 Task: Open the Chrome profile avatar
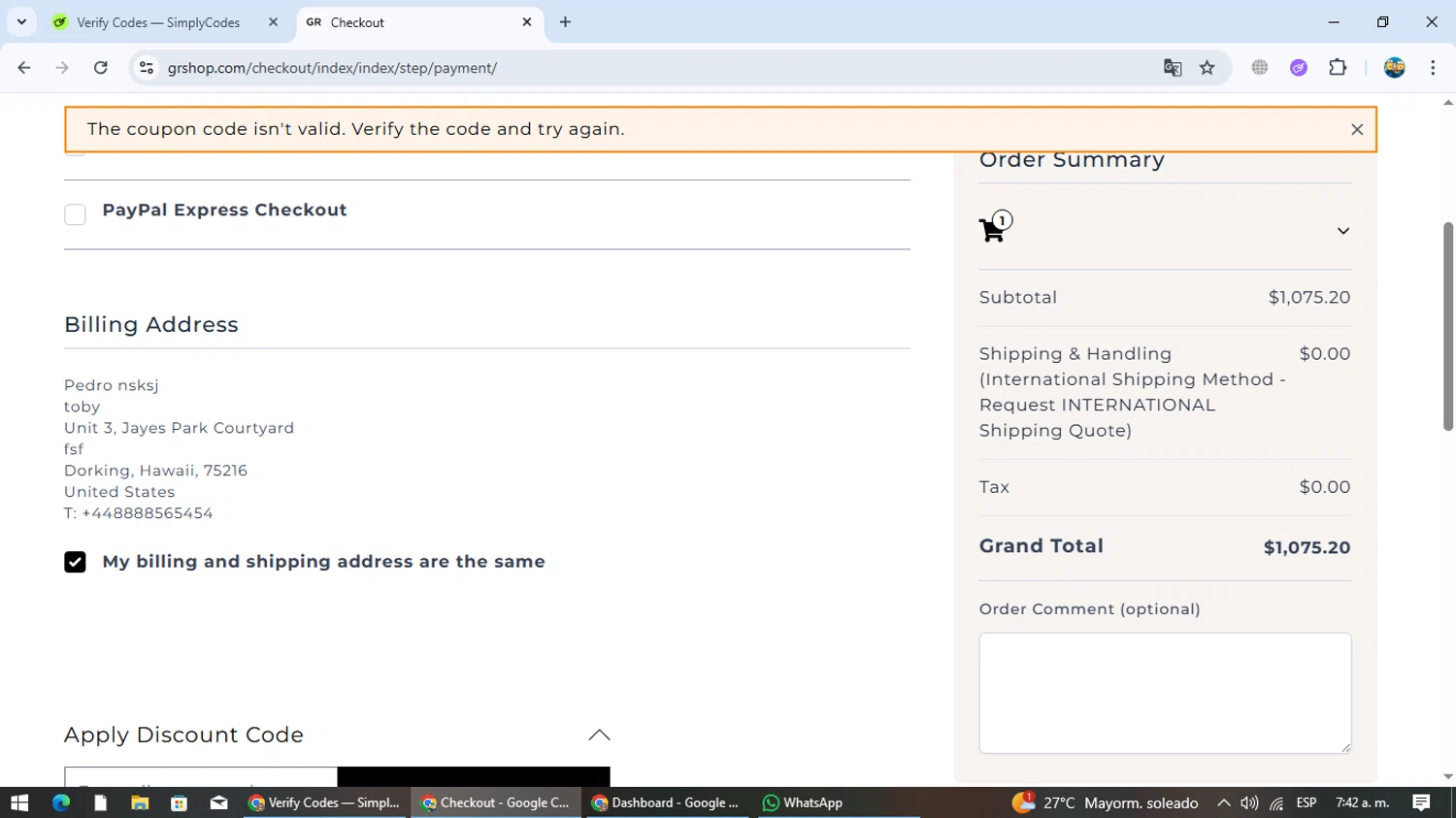coord(1395,68)
